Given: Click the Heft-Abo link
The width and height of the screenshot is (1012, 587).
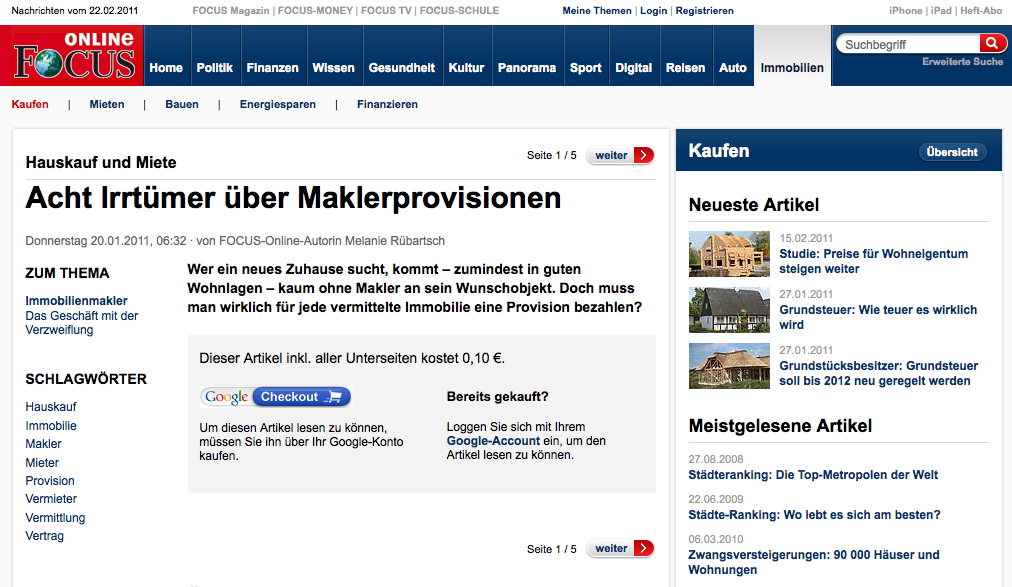Looking at the screenshot, I should [x=981, y=10].
